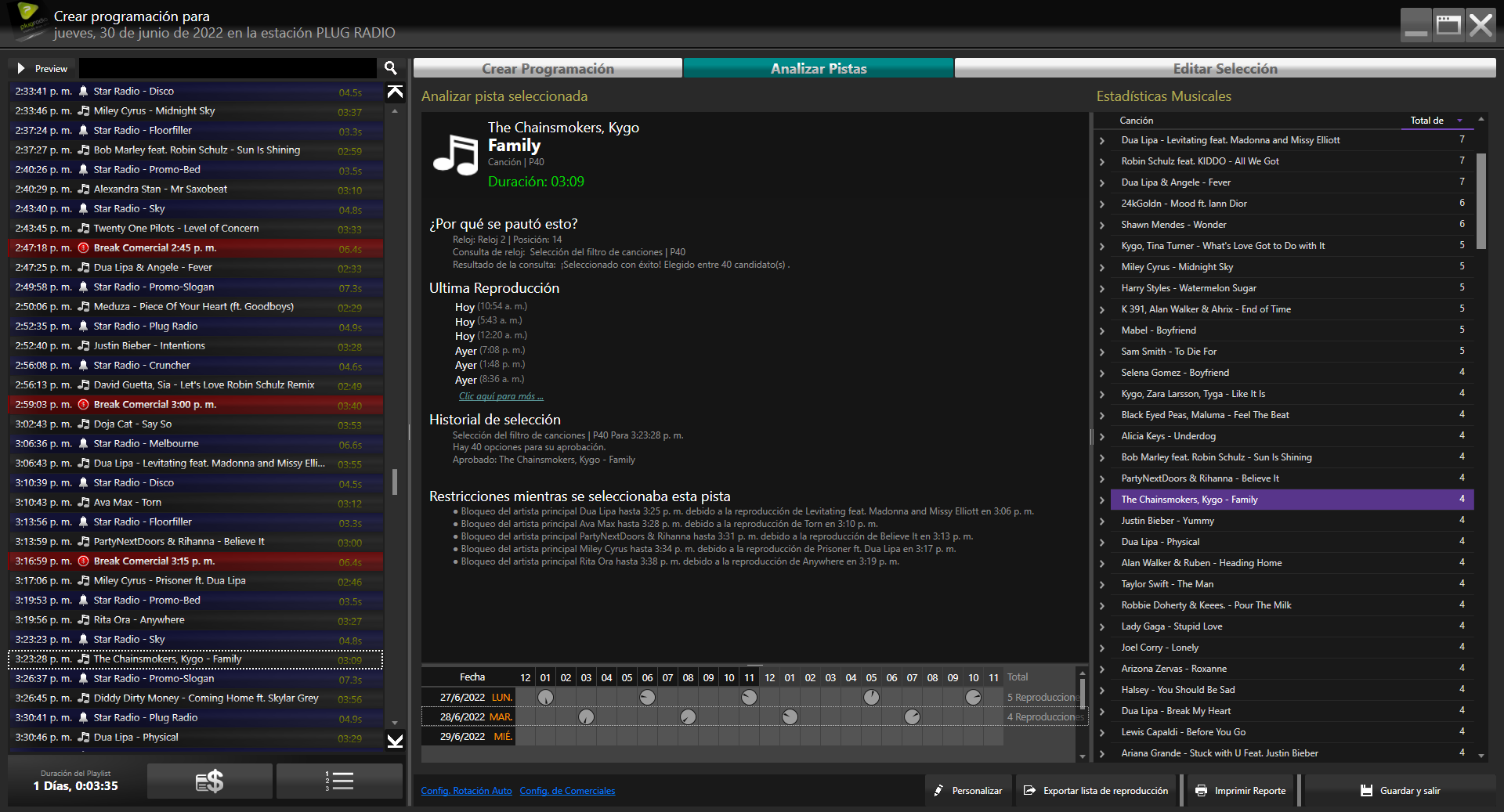
Task: Expand Dua Lipa - Levitating statistics row
Action: pyautogui.click(x=1102, y=141)
